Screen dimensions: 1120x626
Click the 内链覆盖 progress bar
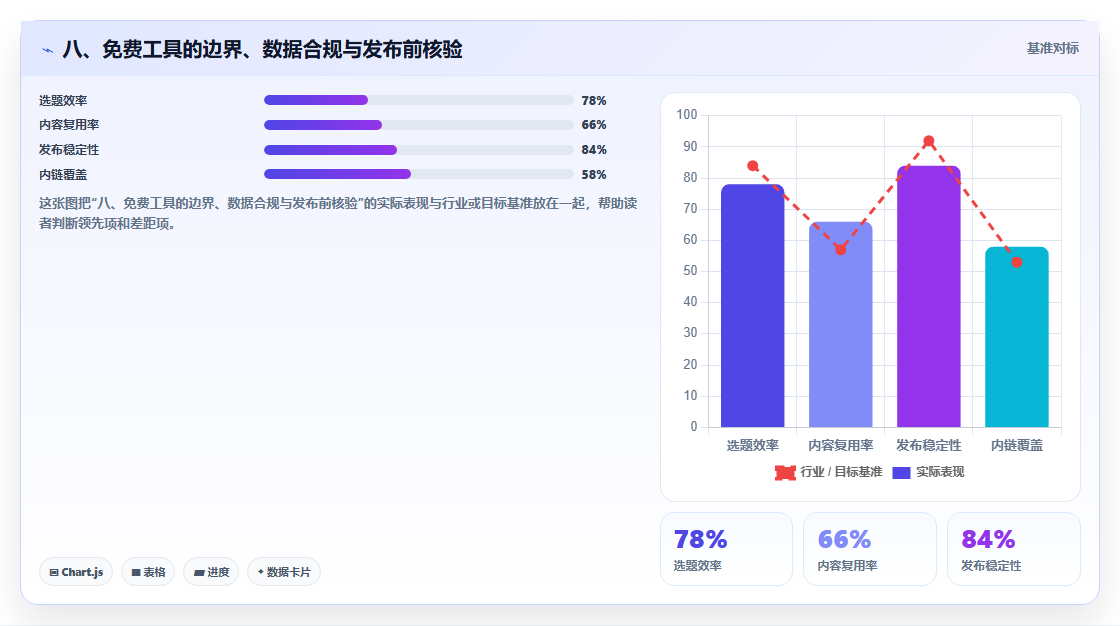419,174
